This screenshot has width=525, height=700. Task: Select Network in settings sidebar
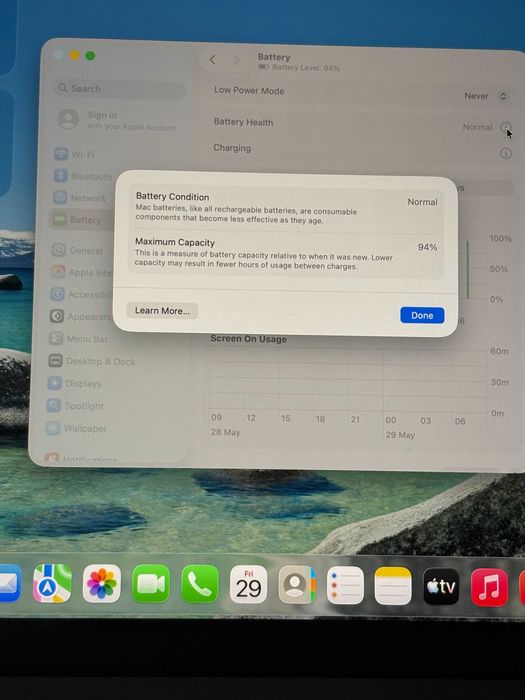pos(79,197)
